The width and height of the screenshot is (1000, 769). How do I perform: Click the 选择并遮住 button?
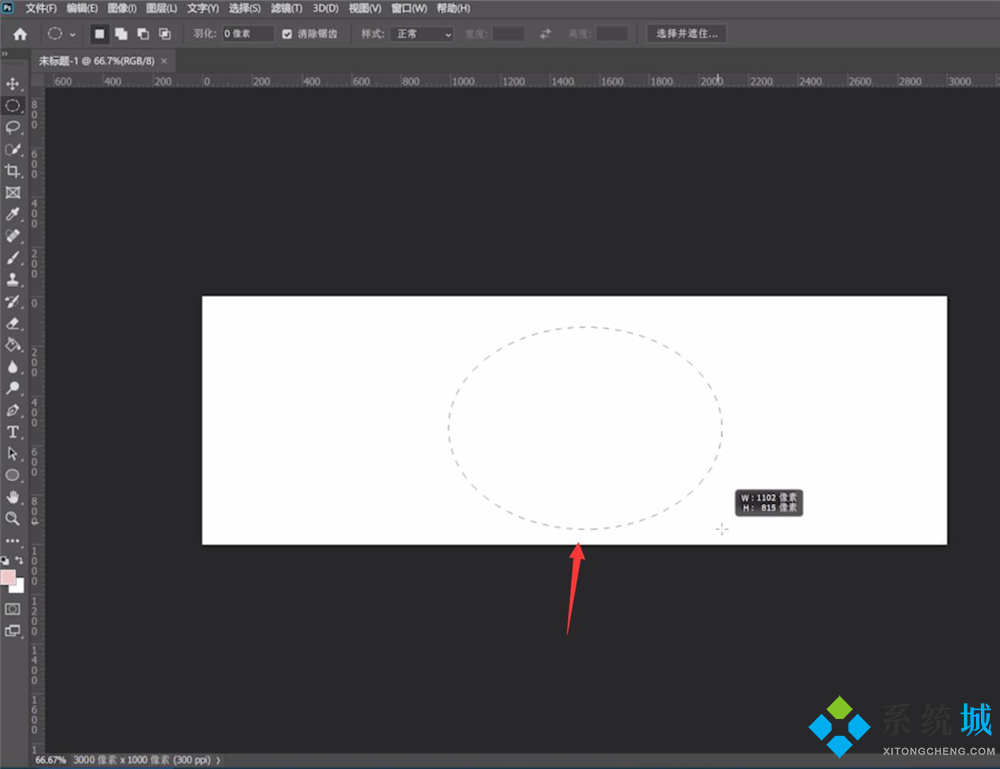tap(686, 34)
